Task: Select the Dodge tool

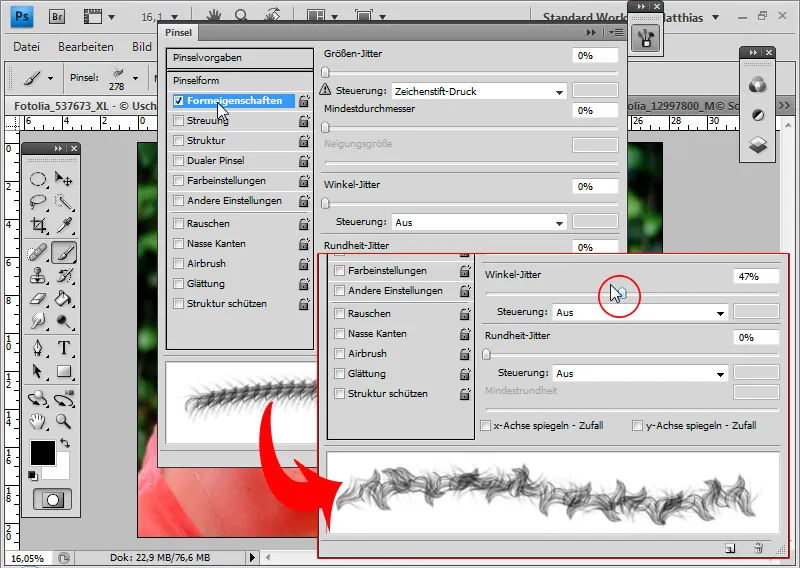Action: point(64,321)
